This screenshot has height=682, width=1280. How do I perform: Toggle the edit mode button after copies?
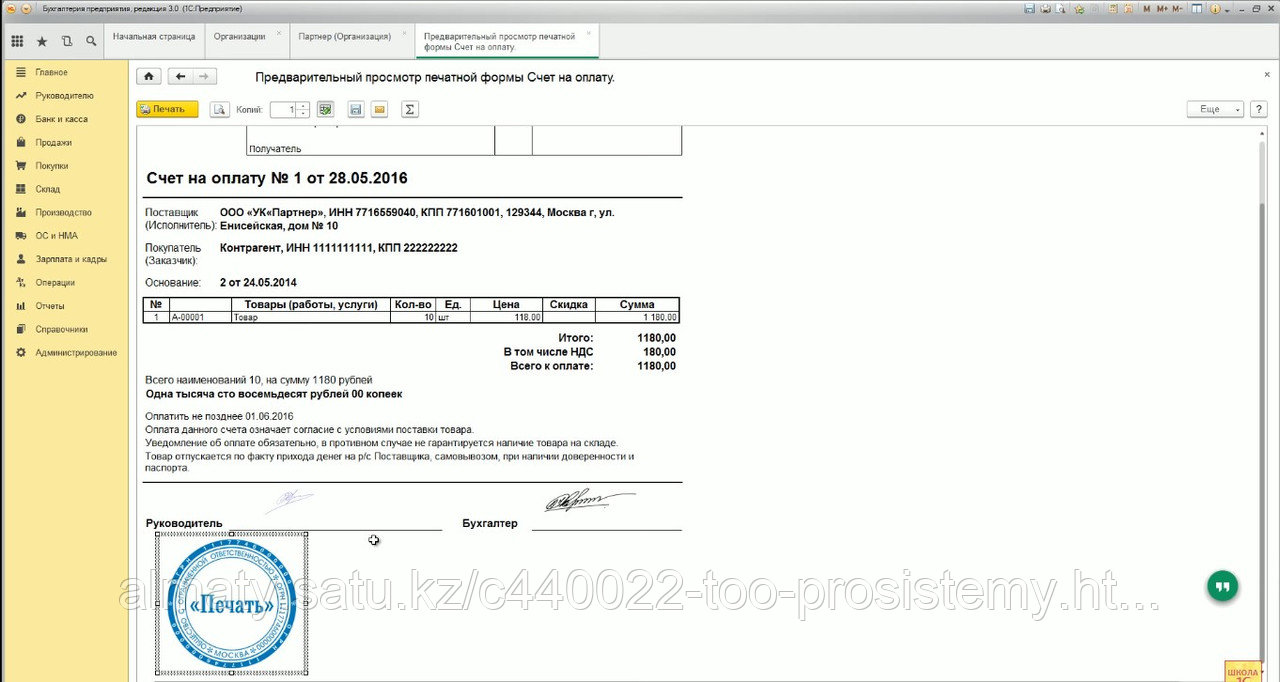(325, 110)
